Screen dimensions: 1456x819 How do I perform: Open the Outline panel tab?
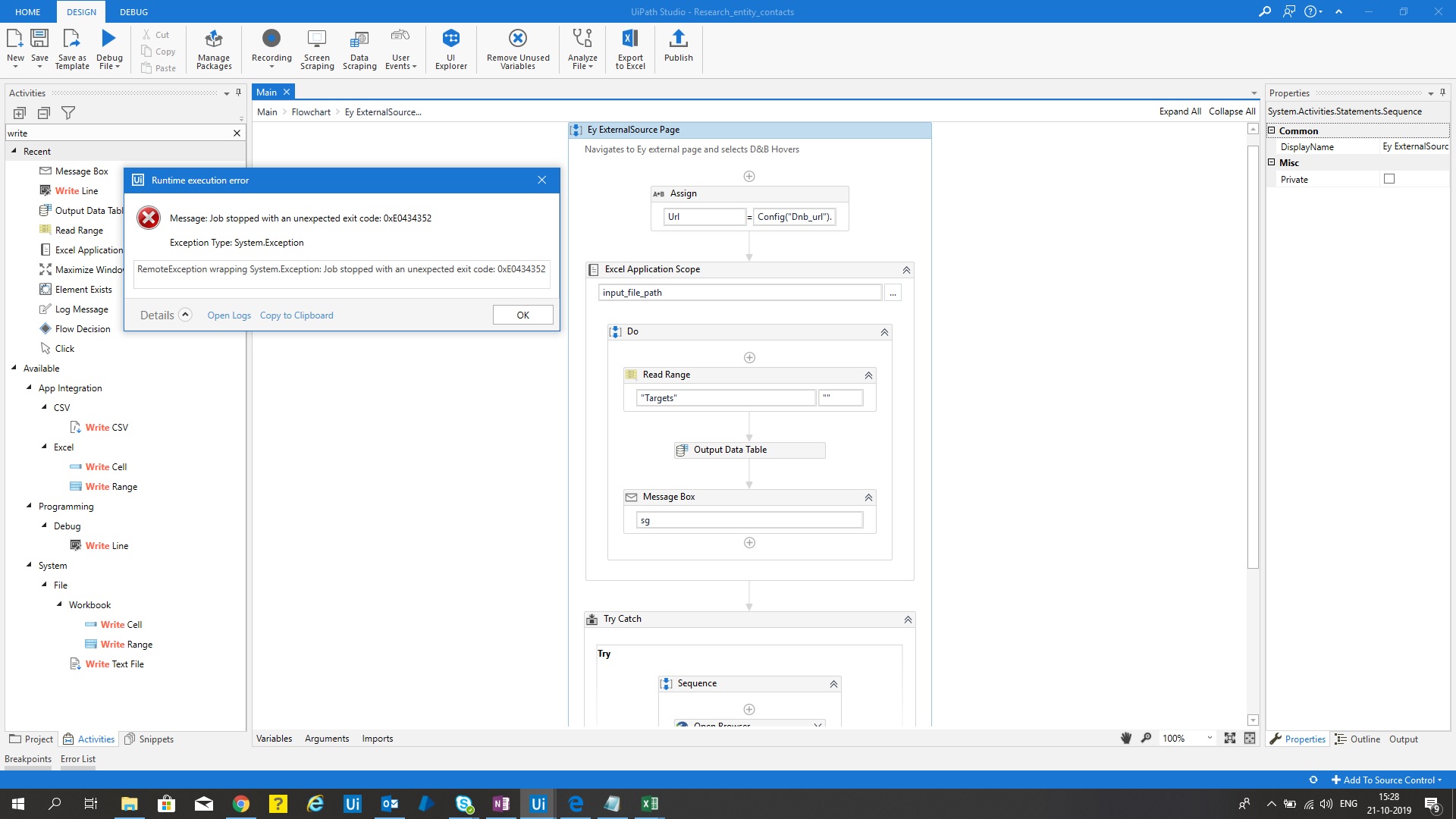1357,739
